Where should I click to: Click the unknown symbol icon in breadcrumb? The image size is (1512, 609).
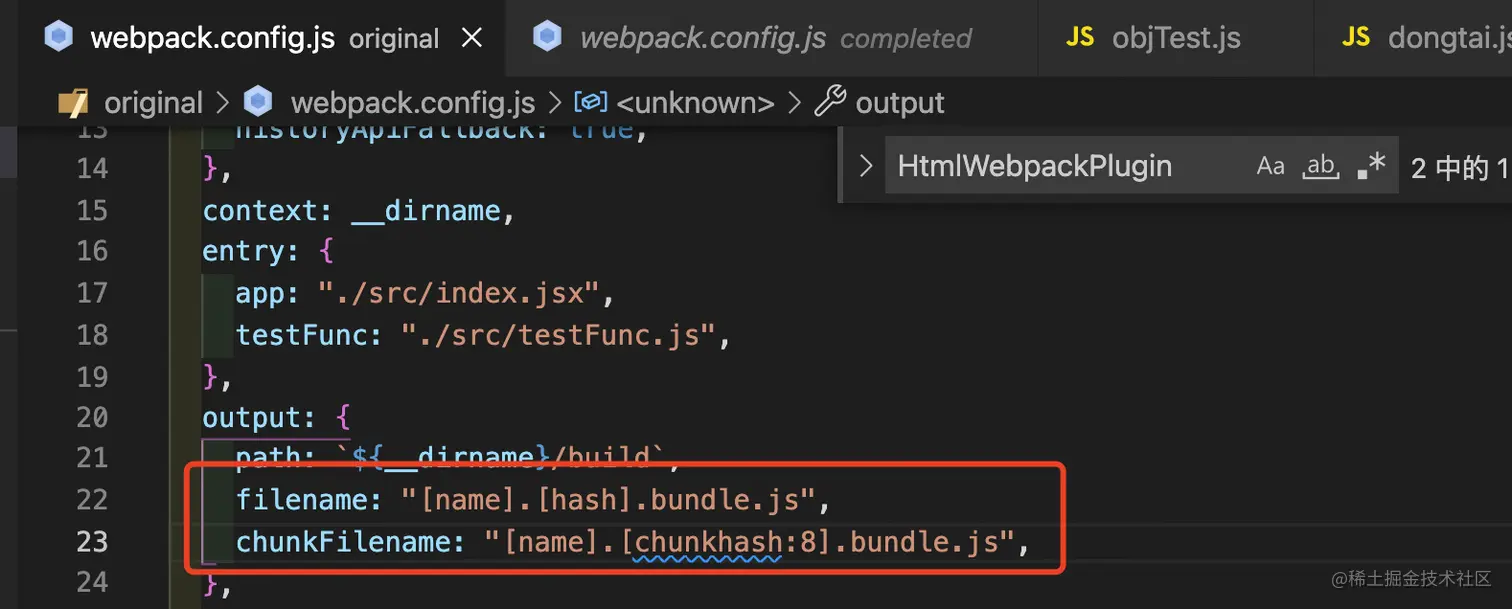[x=590, y=103]
